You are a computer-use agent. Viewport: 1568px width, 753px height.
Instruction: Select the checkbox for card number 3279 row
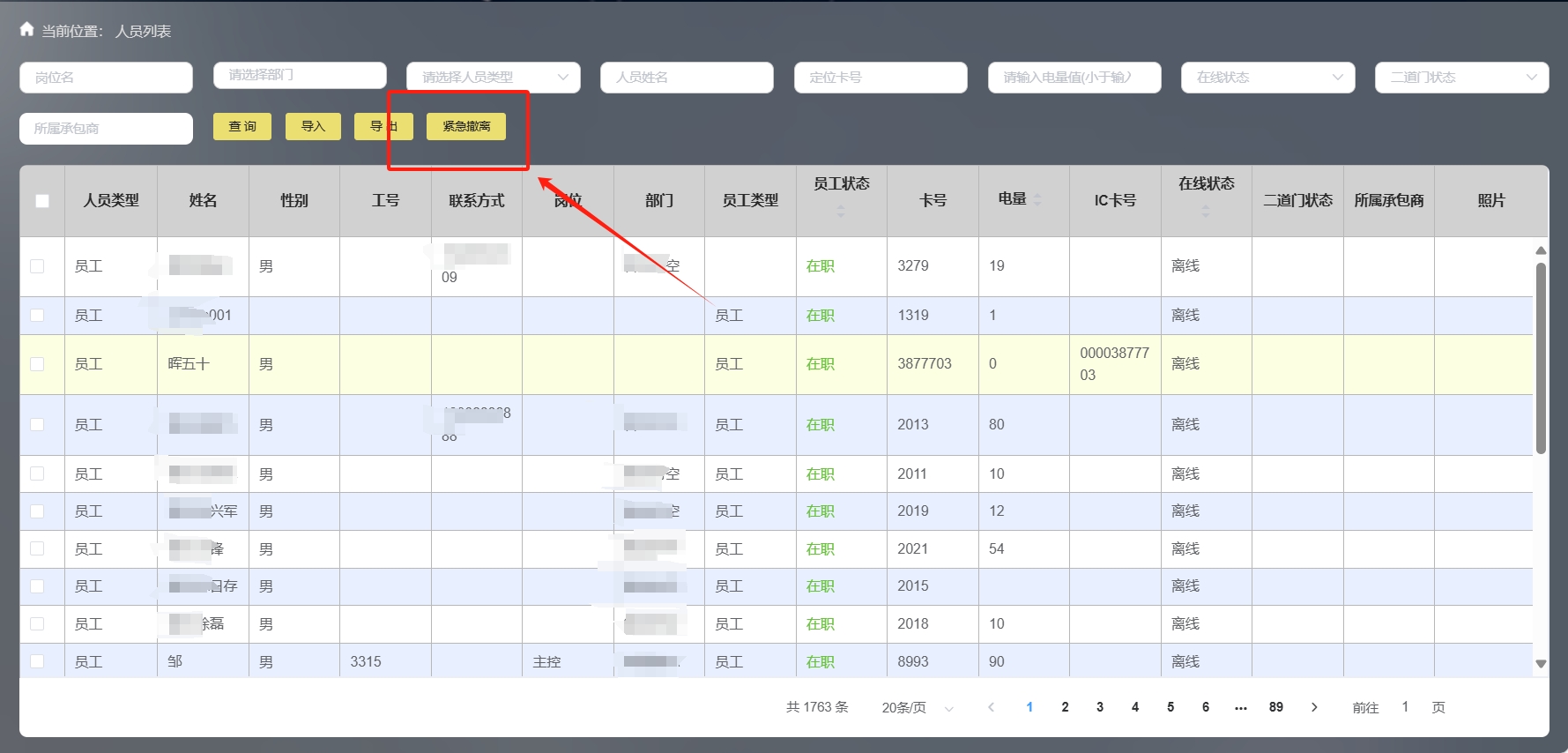pos(37,266)
